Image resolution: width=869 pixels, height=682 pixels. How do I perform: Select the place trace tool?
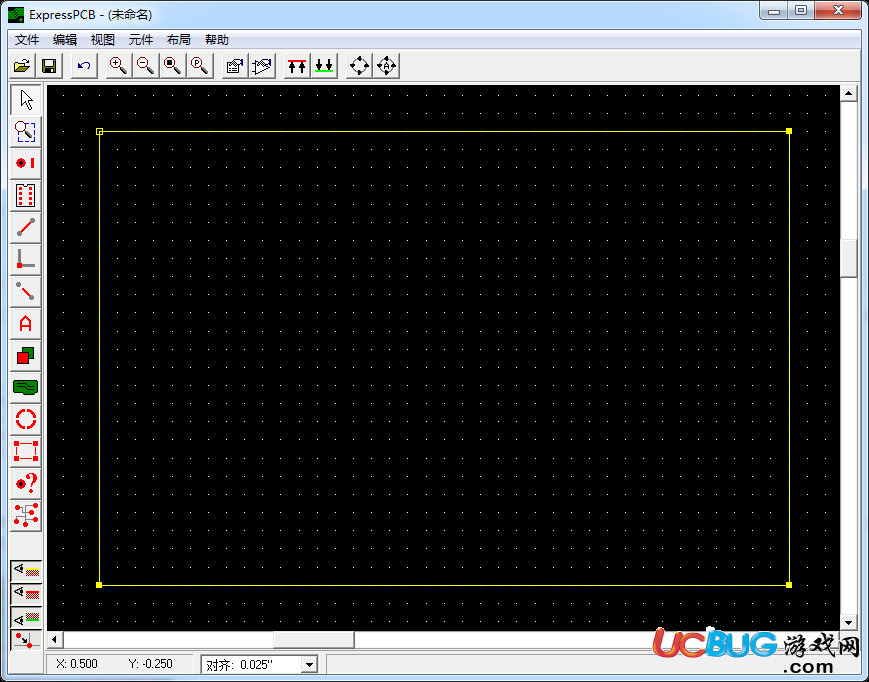click(x=25, y=228)
